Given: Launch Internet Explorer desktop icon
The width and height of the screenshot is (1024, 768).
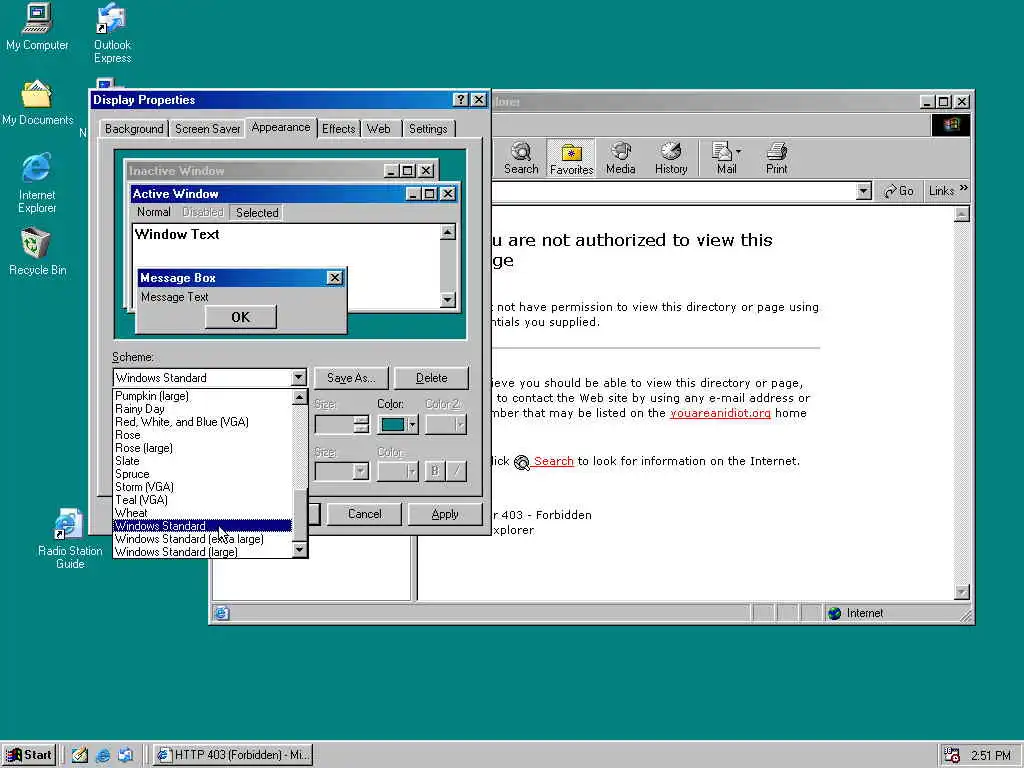Looking at the screenshot, I should coord(37,184).
